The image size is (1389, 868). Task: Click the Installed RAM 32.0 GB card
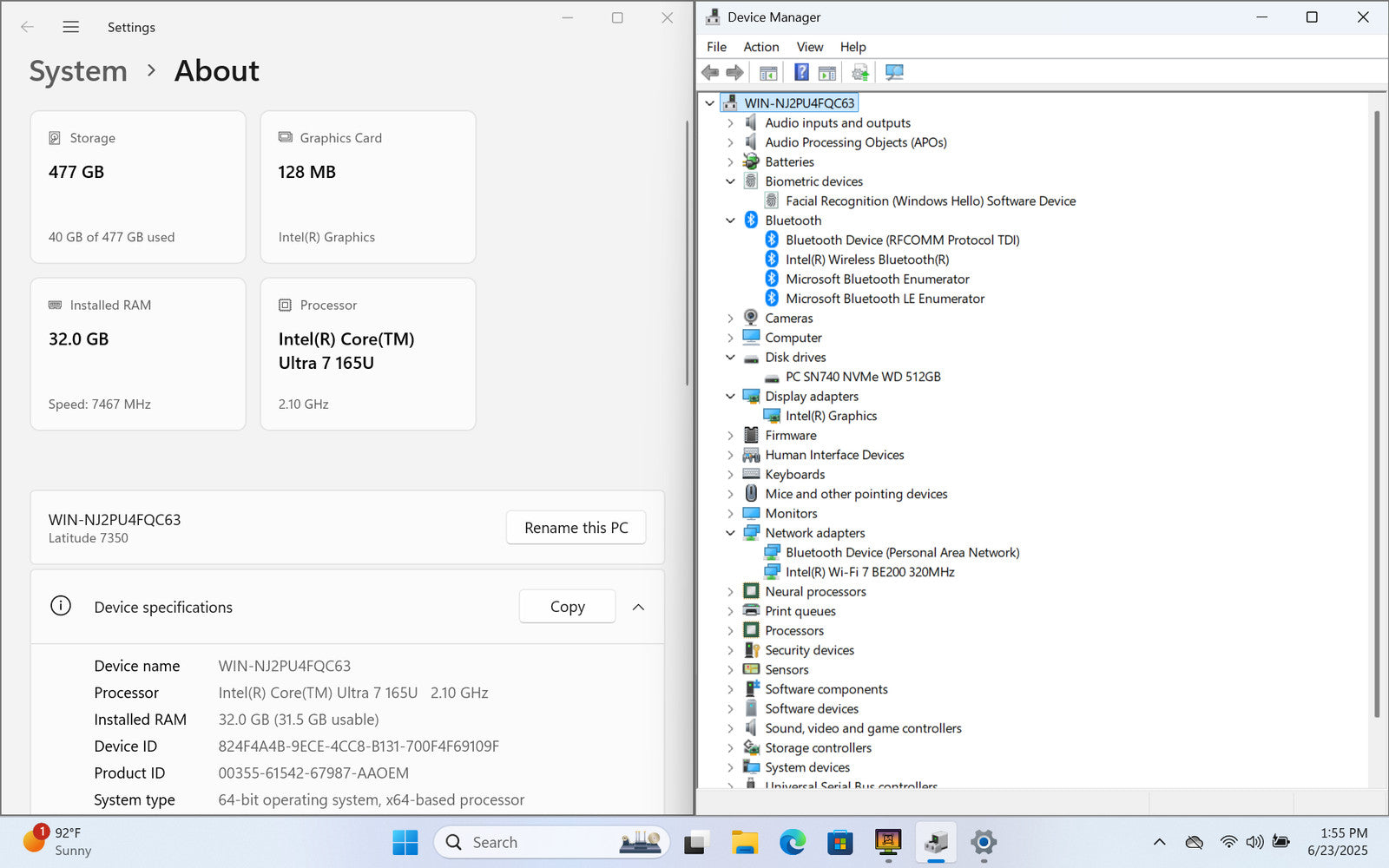[138, 354]
